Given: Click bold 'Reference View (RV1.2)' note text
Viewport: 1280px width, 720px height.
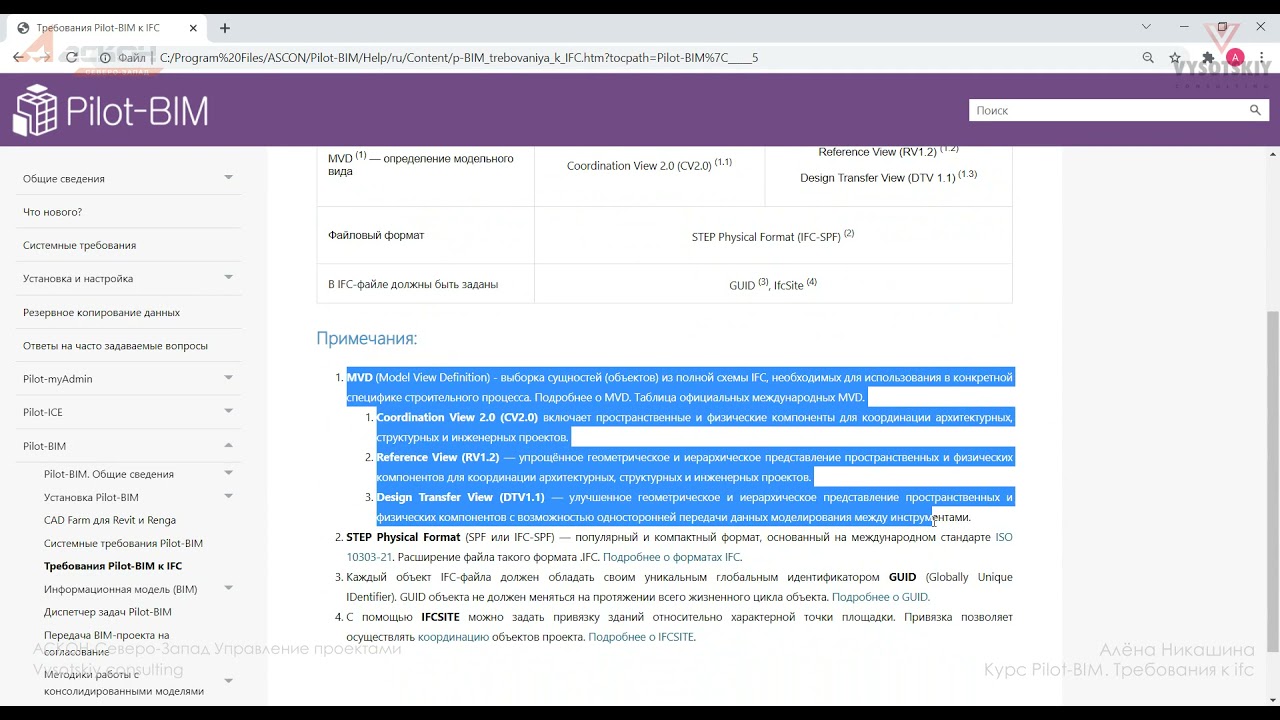Looking at the screenshot, I should [437, 457].
